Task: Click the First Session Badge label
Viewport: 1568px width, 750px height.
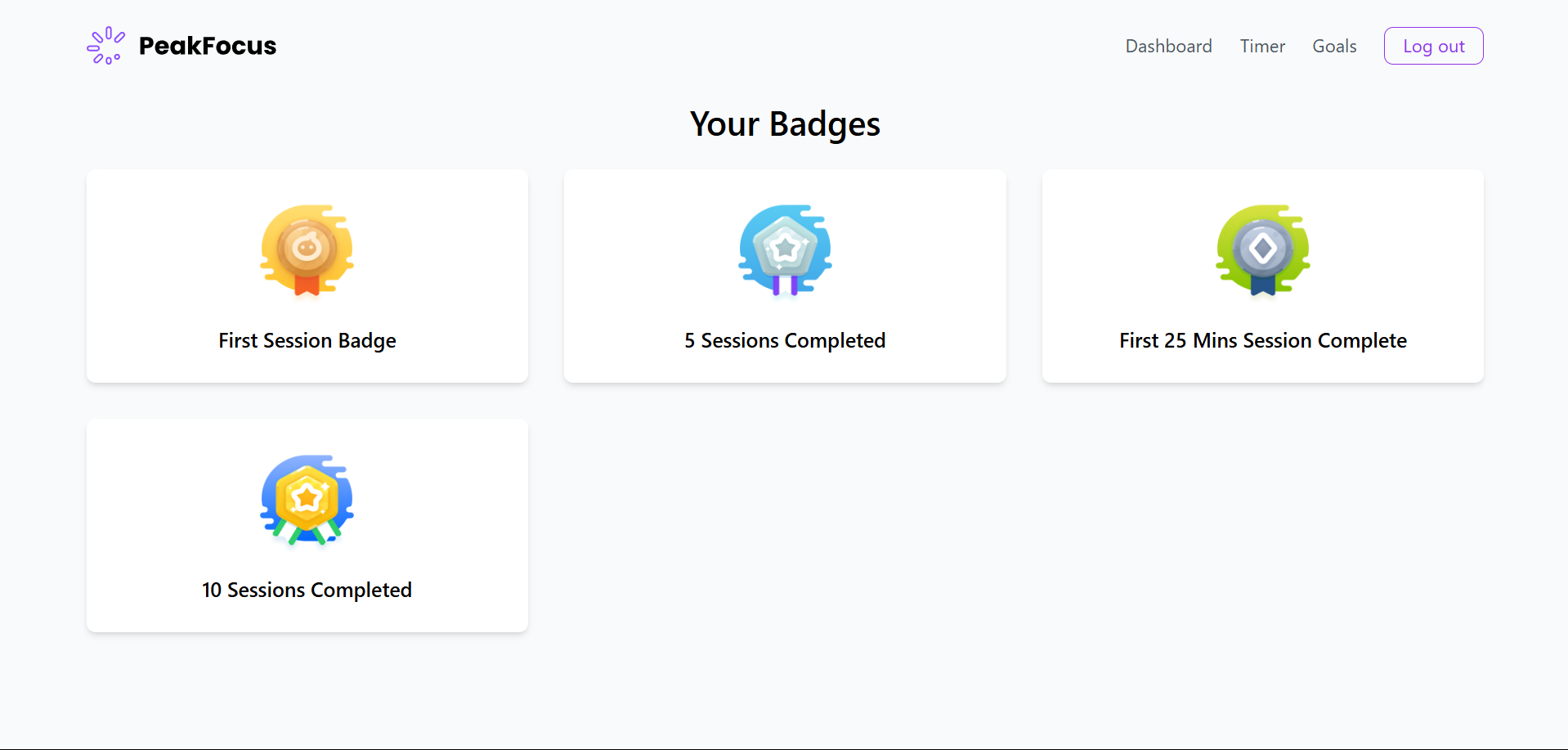Action: 307,340
